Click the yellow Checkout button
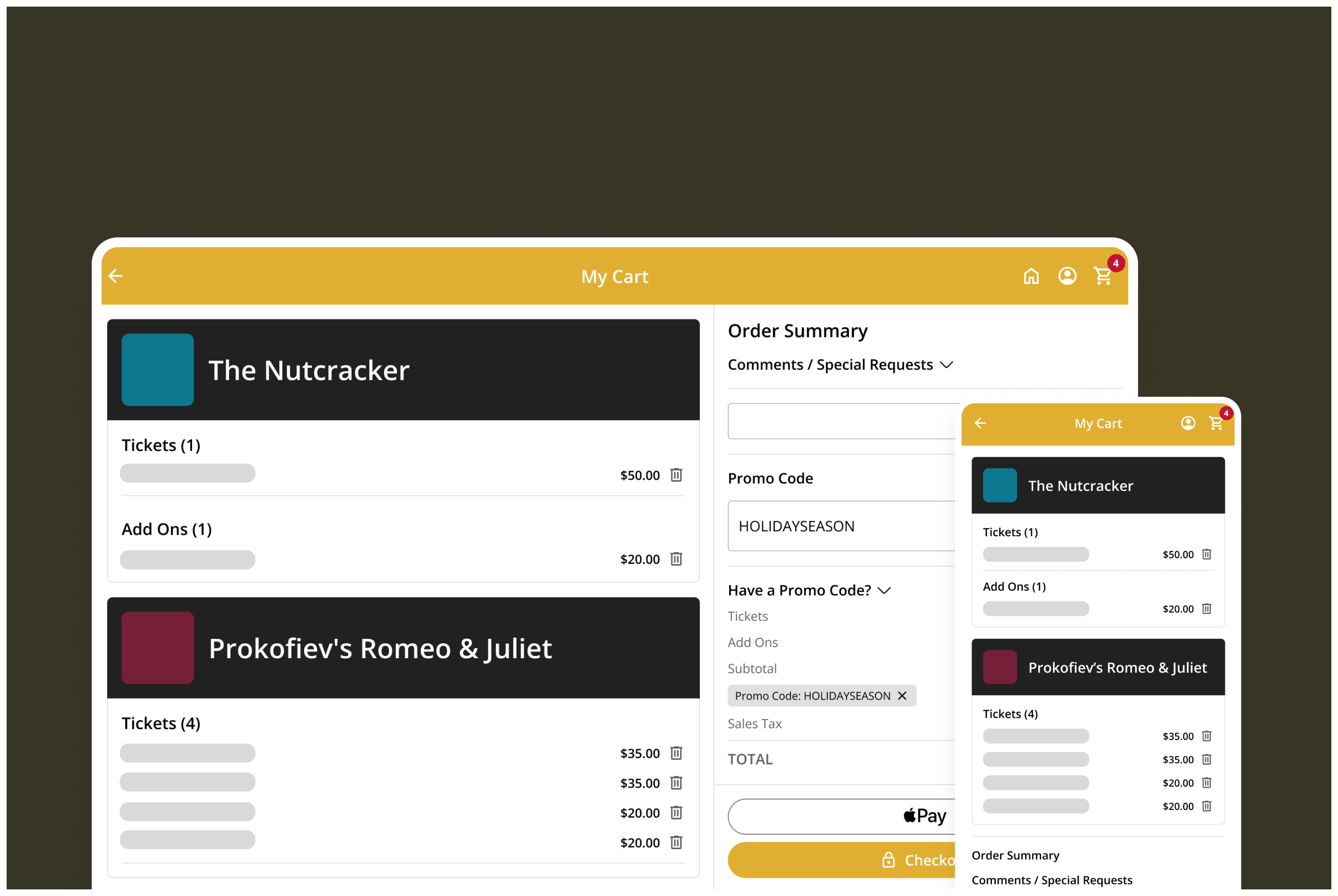 coord(841,860)
